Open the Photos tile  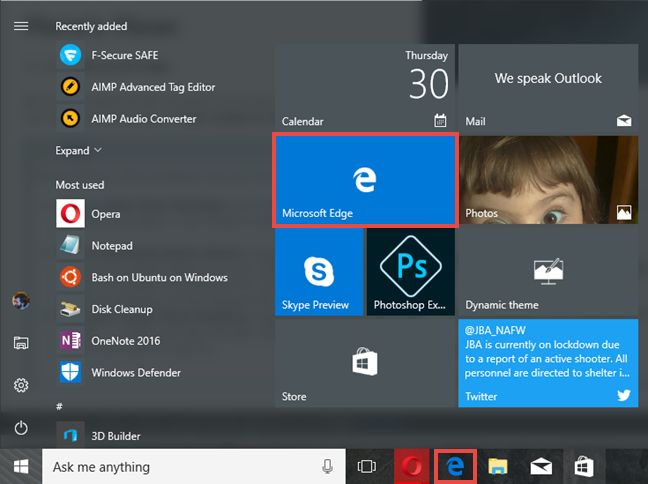coord(548,180)
